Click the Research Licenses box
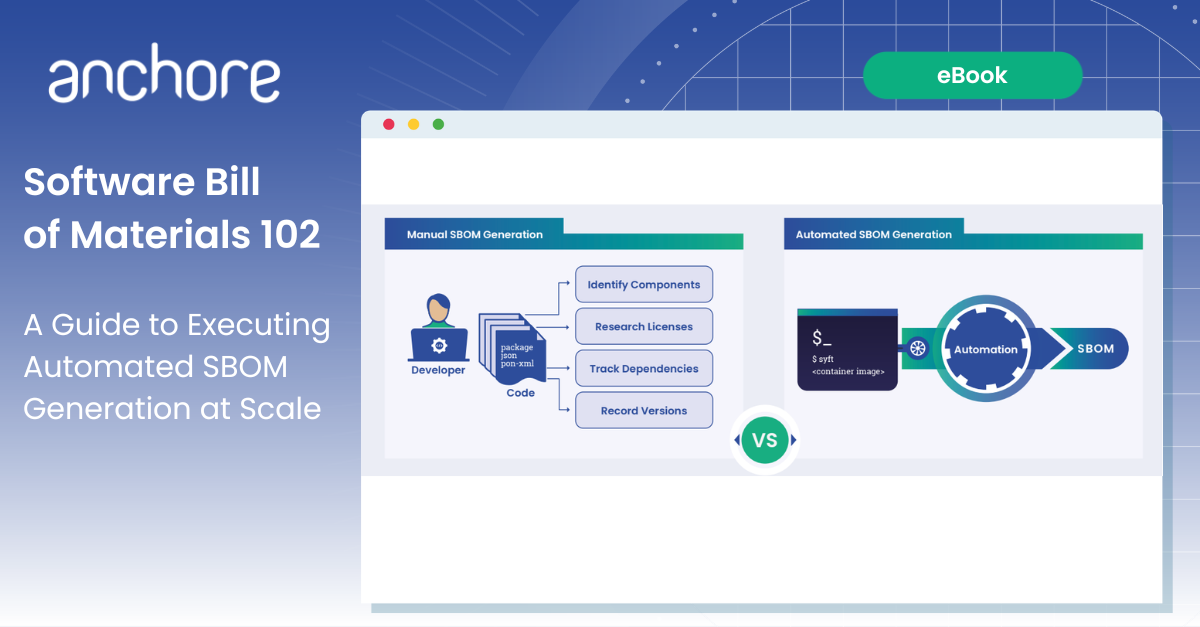This screenshot has height=627, width=1200. (643, 326)
